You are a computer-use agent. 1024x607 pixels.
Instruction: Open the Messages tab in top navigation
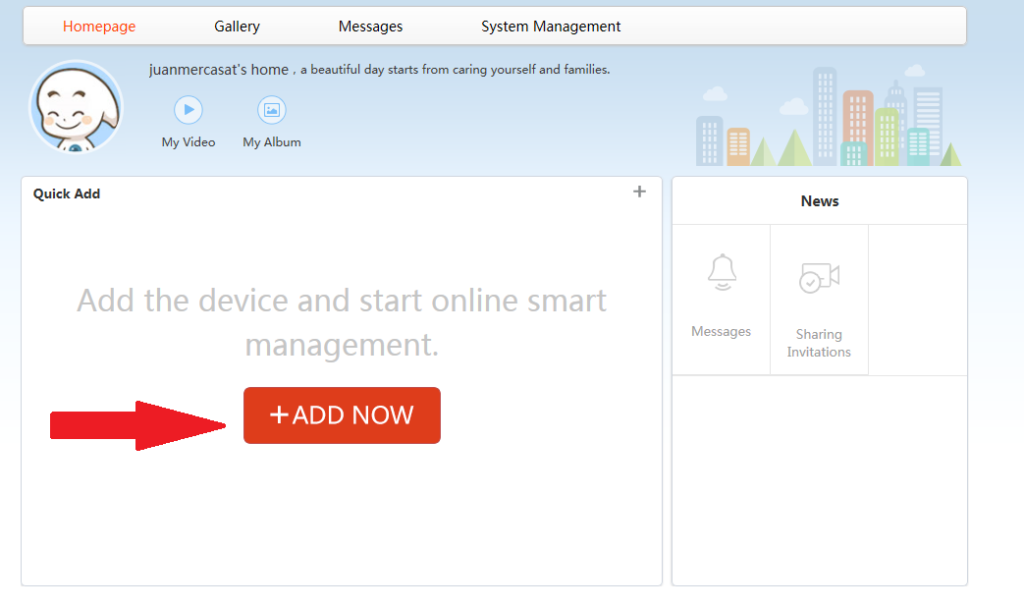tap(370, 26)
